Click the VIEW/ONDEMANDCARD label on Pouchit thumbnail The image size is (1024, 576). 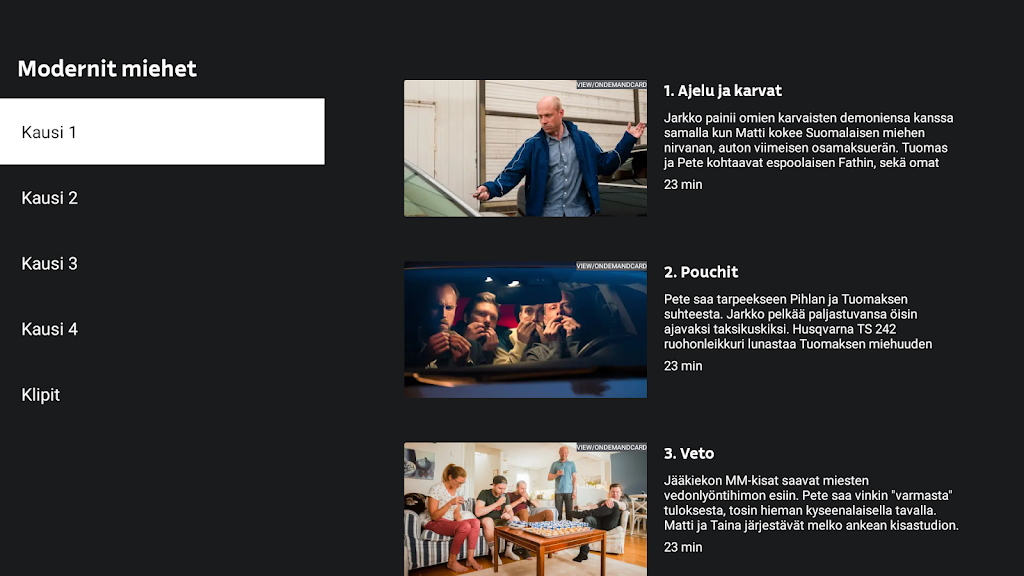point(611,266)
